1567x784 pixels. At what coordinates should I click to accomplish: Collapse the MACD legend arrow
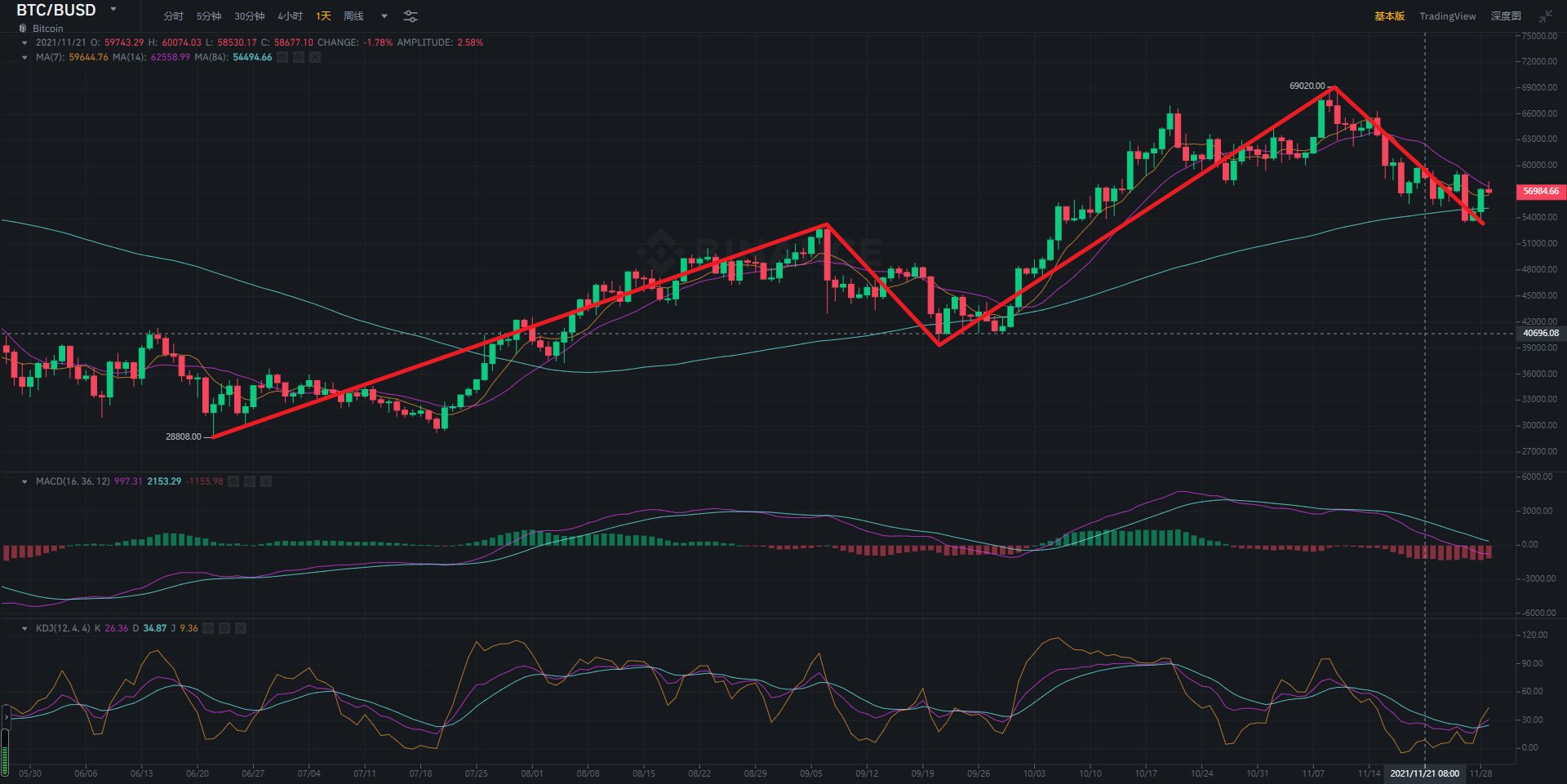tap(24, 481)
